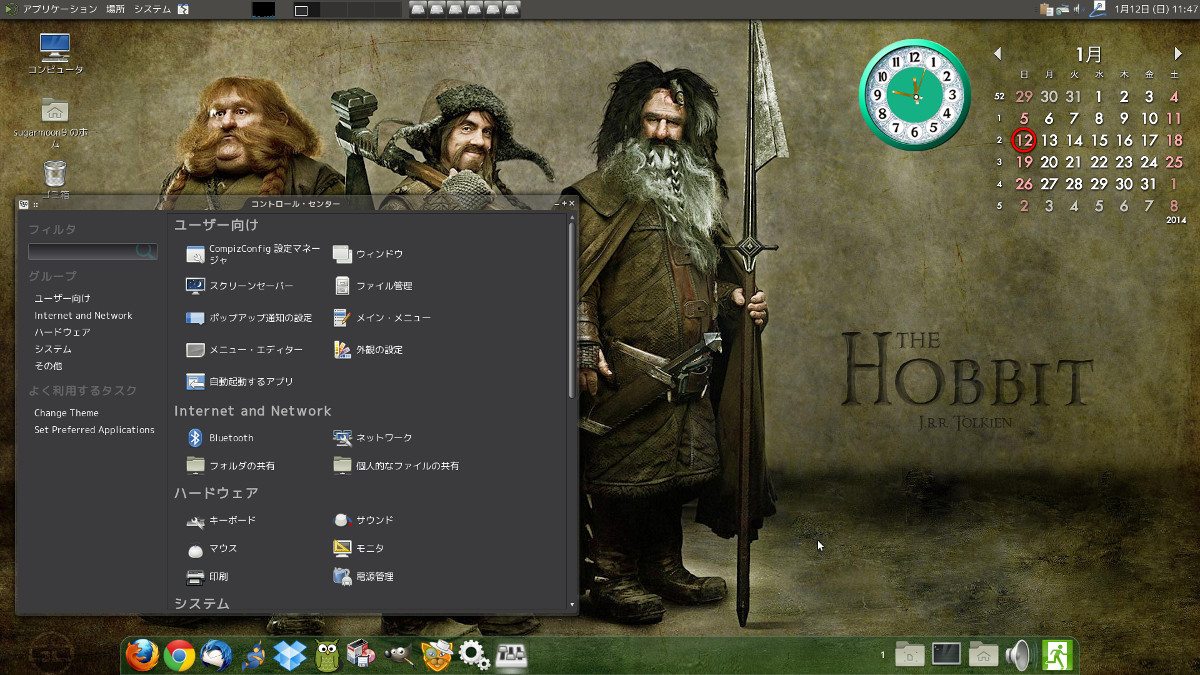Go to previous month in calendar widget
This screenshot has width=1200, height=675.
coord(997,54)
